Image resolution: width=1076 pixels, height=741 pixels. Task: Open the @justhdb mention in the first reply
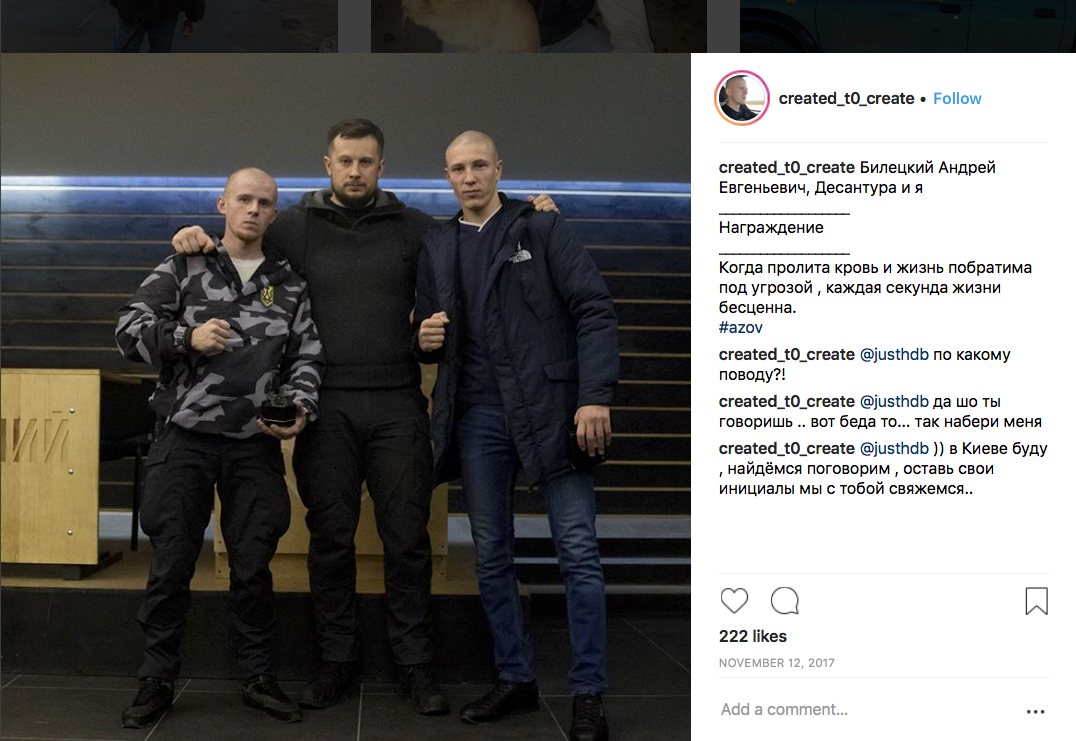point(894,355)
